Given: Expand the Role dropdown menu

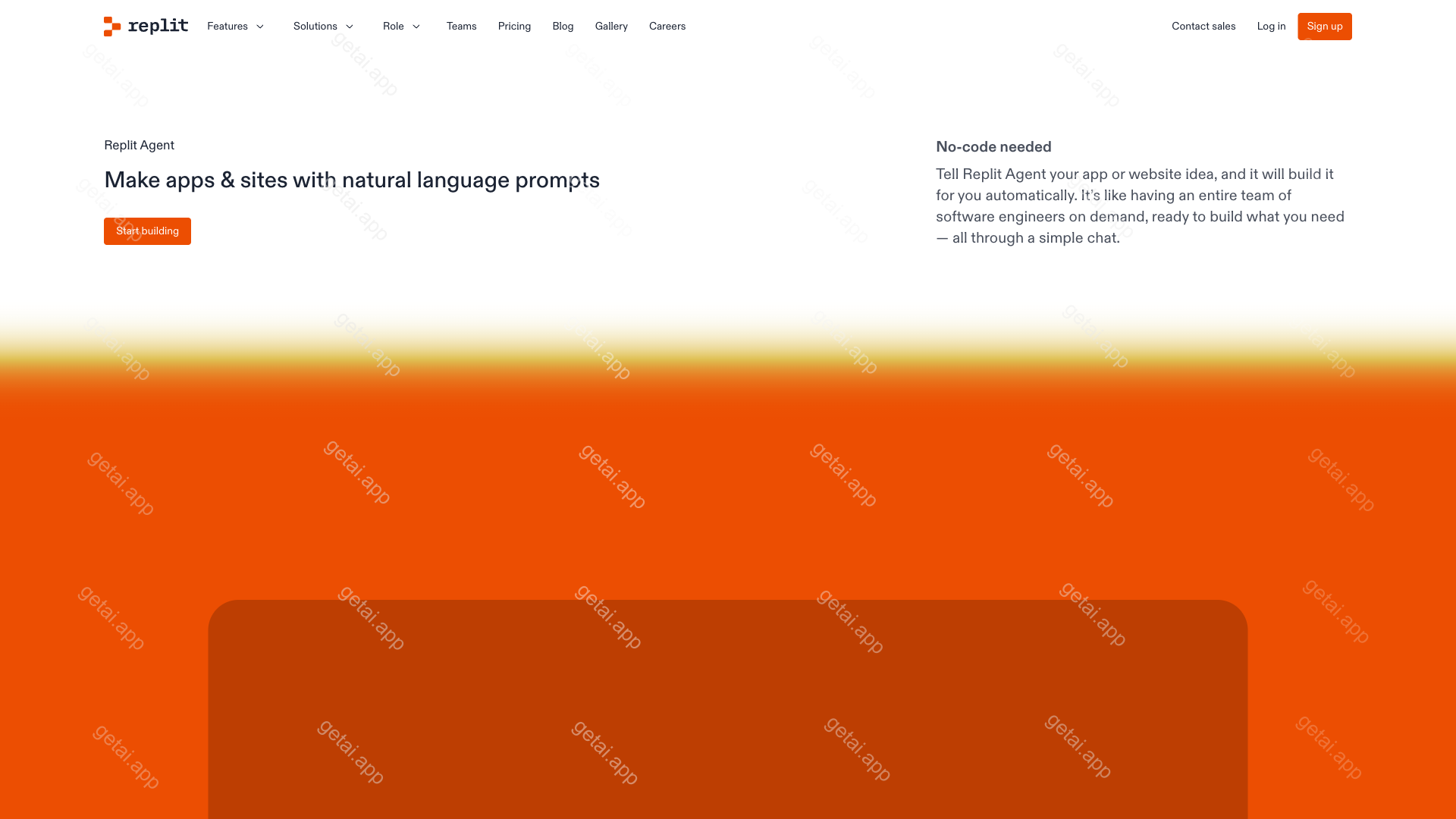Looking at the screenshot, I should coord(402,27).
